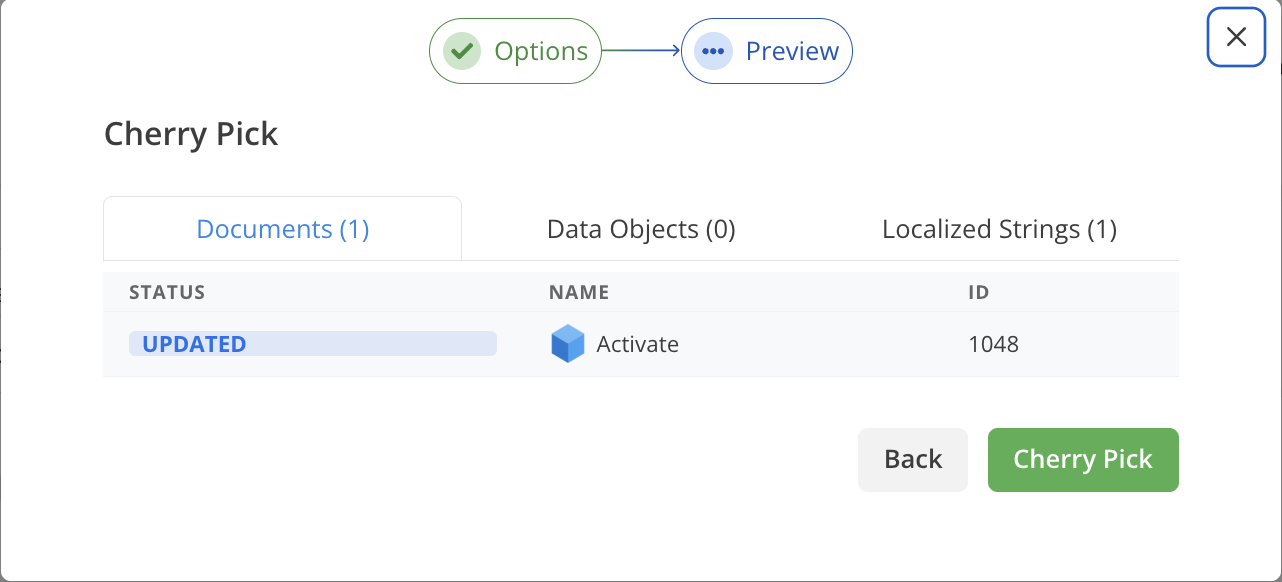Click the STATUS column header
The image size is (1282, 582).
[167, 292]
